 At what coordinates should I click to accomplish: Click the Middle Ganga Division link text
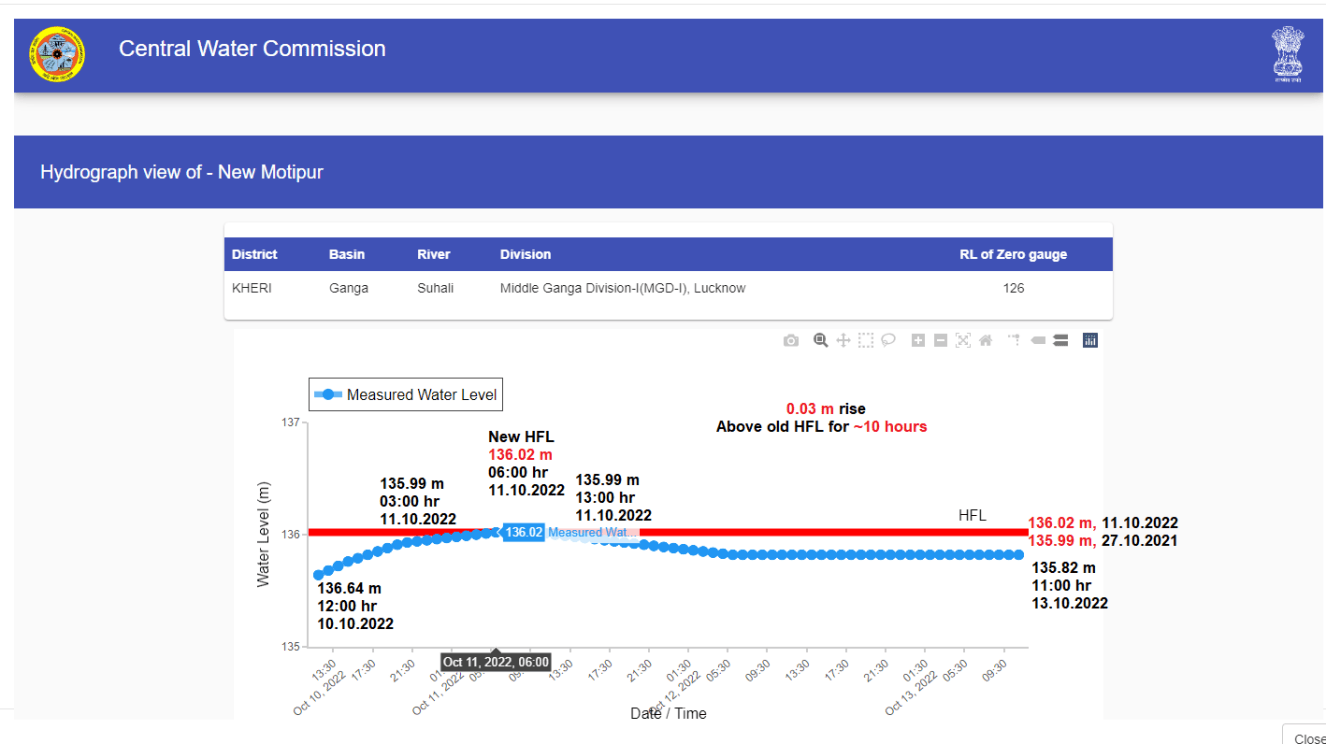(621, 287)
